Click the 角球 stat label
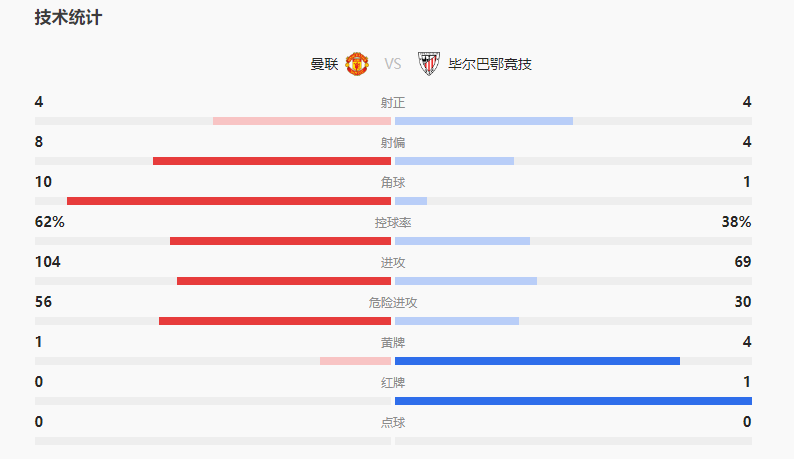The width and height of the screenshot is (794, 459). click(393, 183)
